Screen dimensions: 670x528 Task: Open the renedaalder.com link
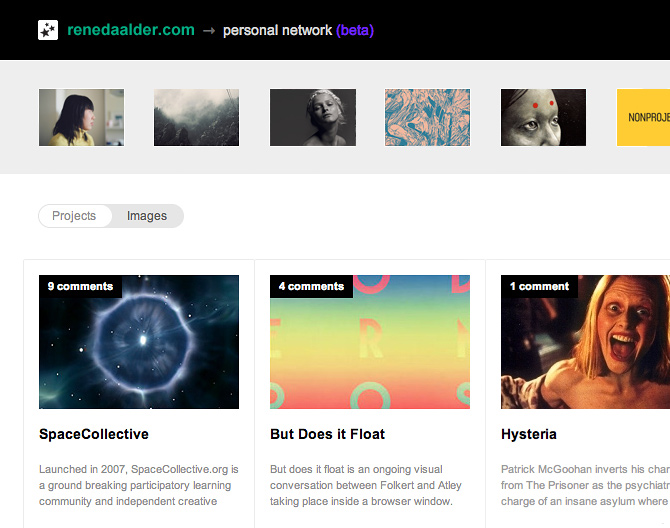coord(131,30)
